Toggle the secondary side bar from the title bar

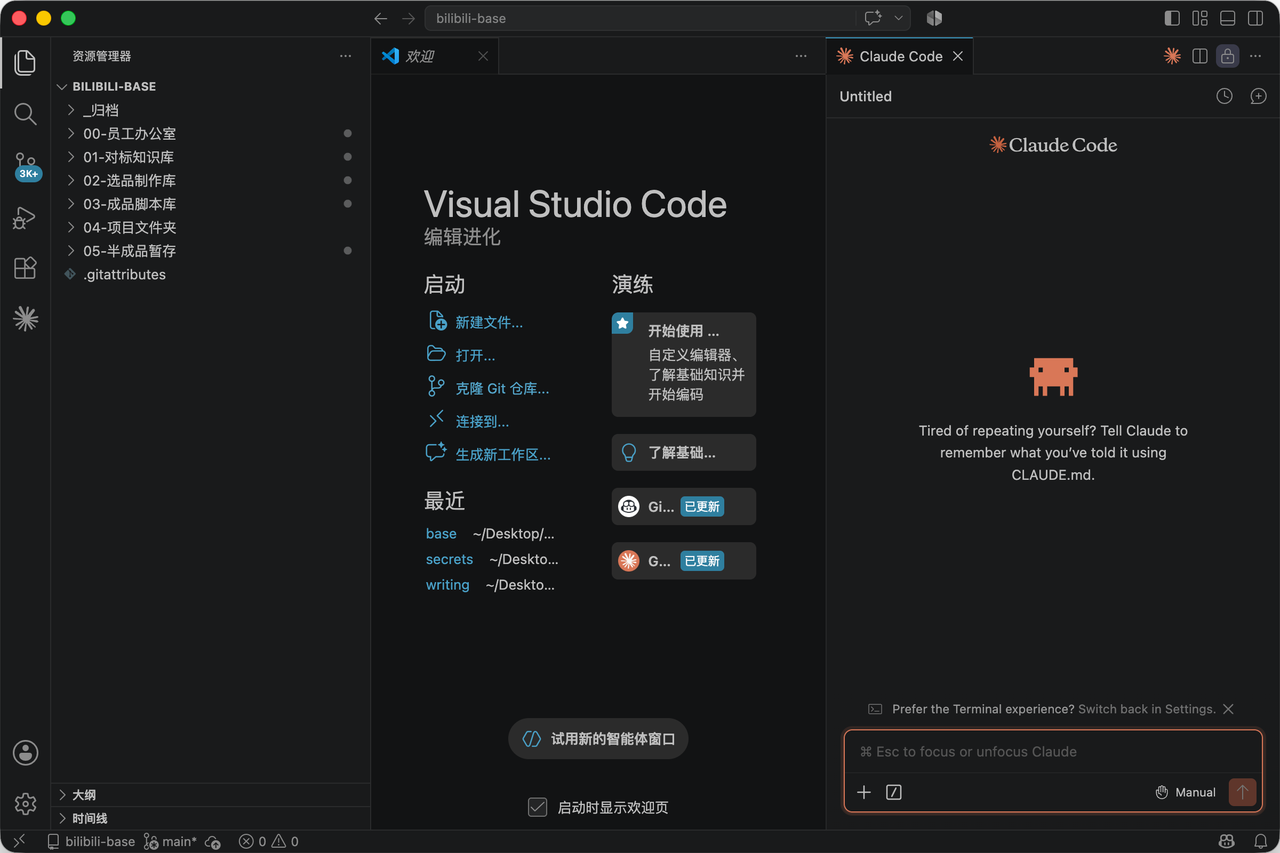1256,18
